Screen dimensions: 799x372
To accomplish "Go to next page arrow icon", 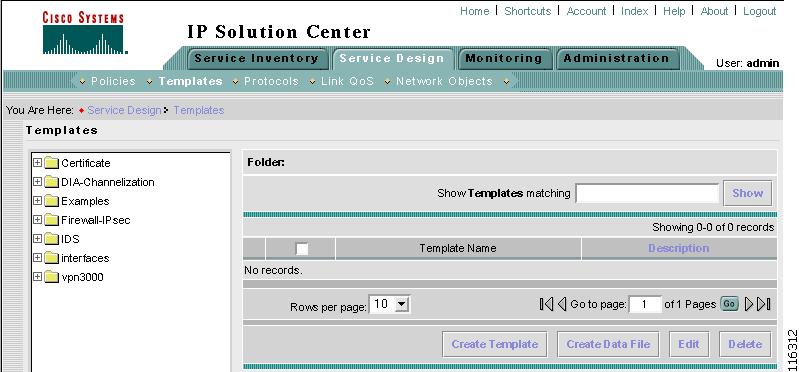I will [749, 304].
